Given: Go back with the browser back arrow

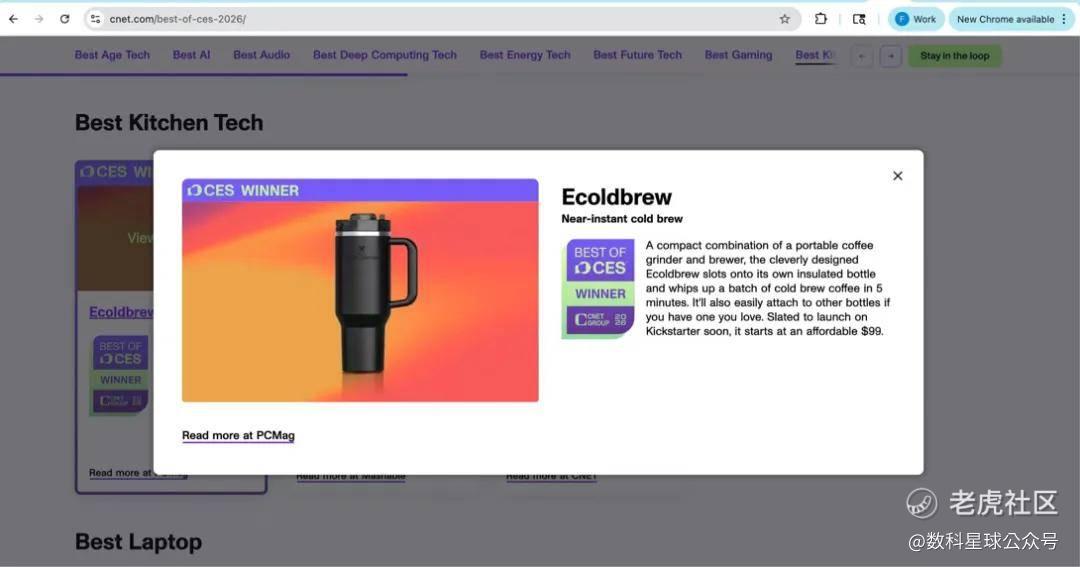Looking at the screenshot, I should pos(13,19).
